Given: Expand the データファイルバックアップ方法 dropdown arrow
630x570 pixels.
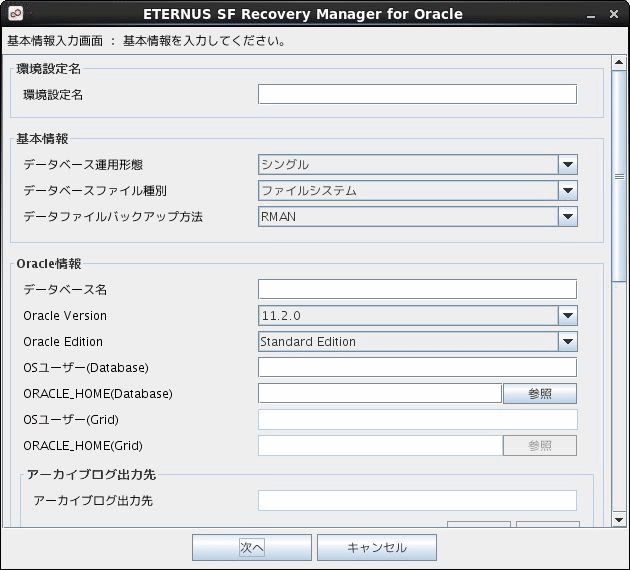Looking at the screenshot, I should tap(568, 217).
